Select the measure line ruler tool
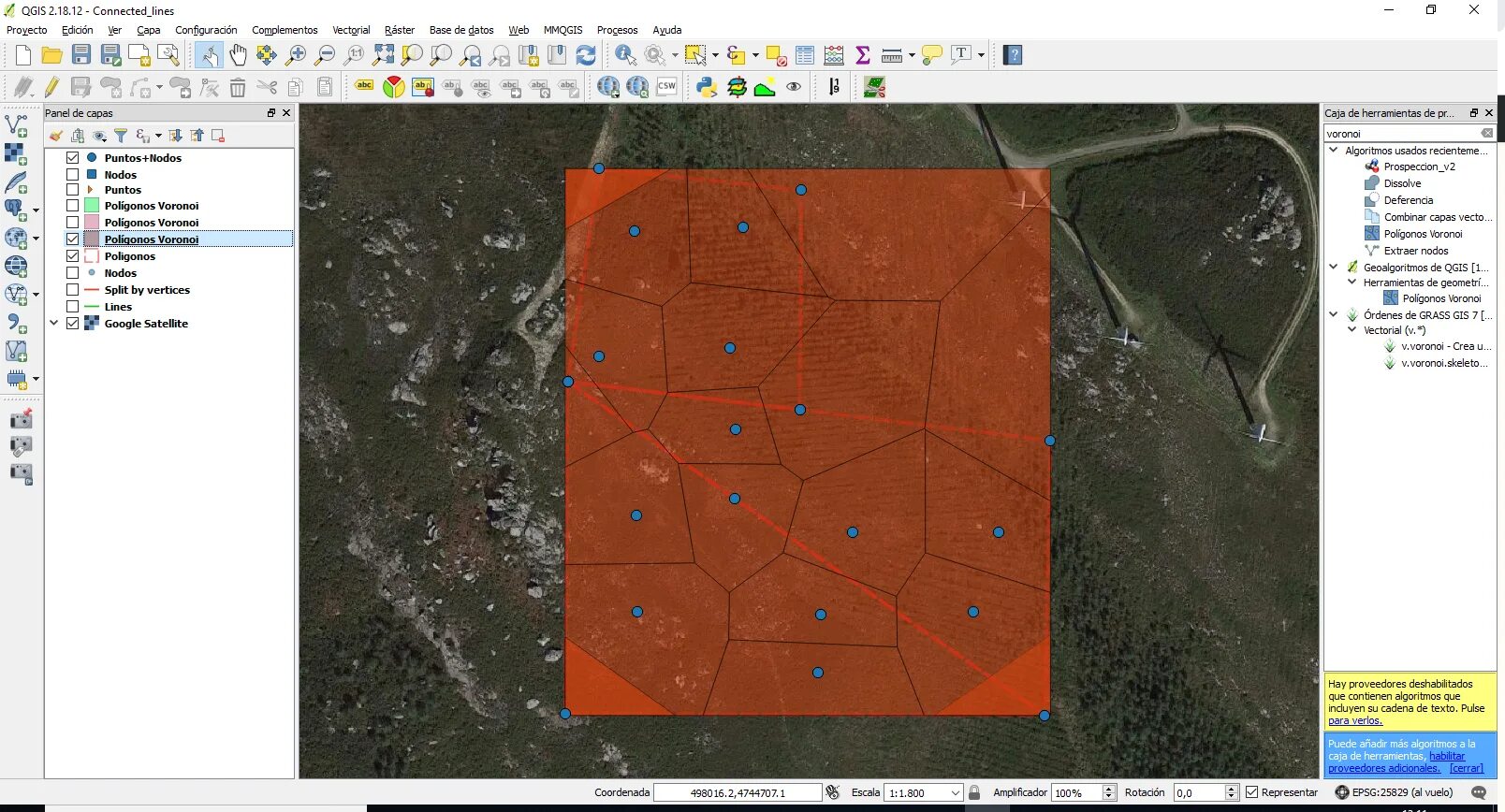 click(x=891, y=55)
